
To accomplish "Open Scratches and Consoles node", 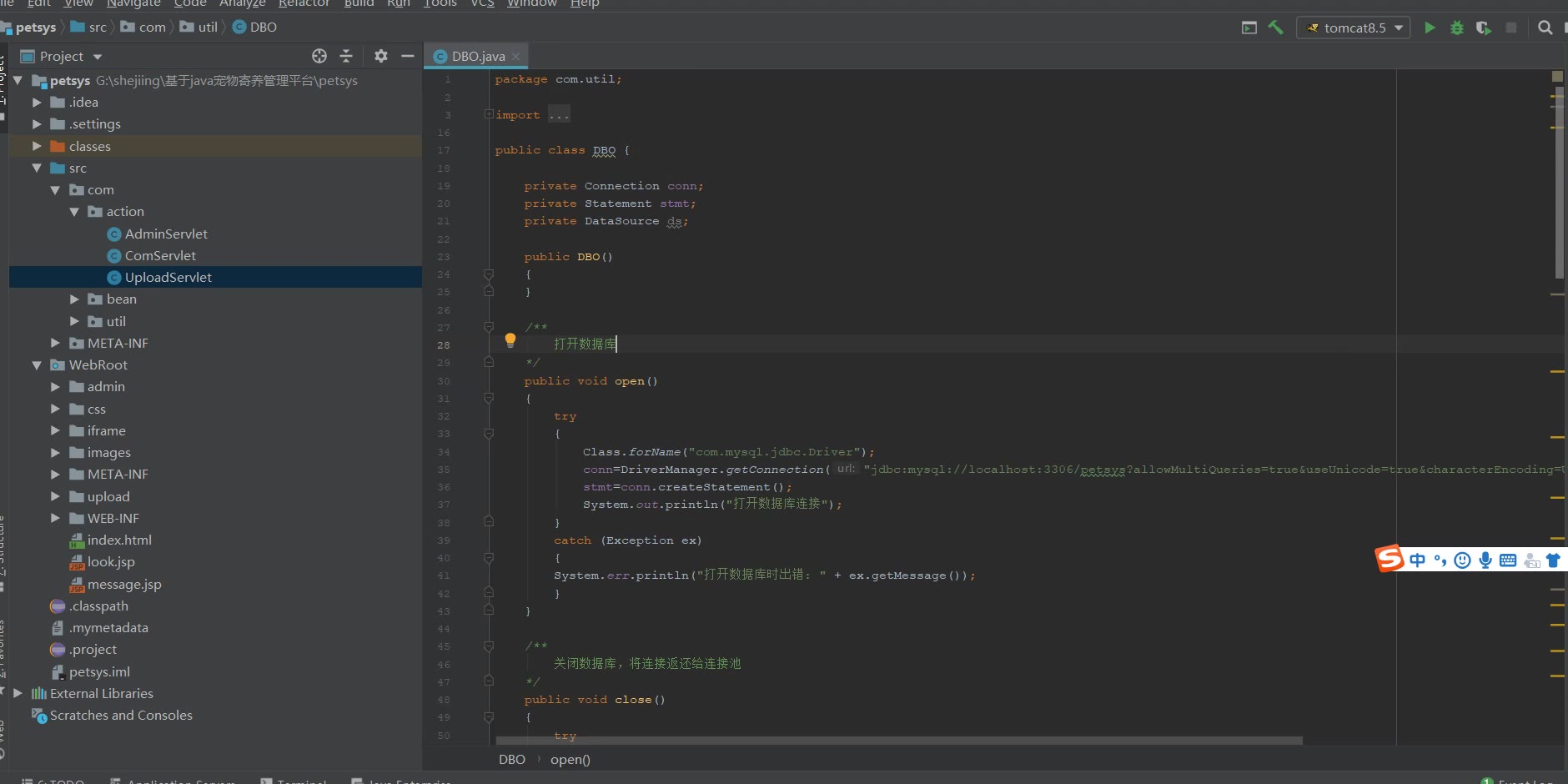I will pyautogui.click(x=121, y=715).
